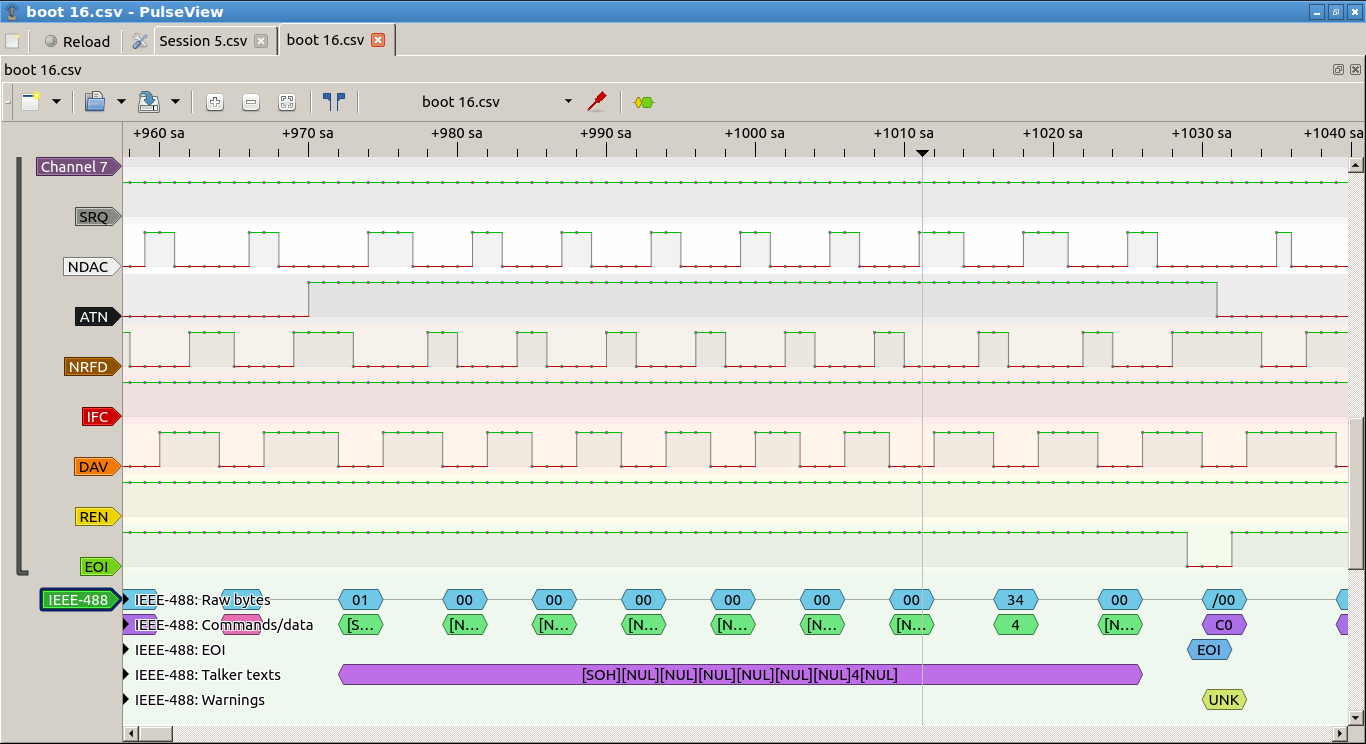The image size is (1366, 744).
Task: Click the orange DAV channel label
Action: [x=94, y=467]
